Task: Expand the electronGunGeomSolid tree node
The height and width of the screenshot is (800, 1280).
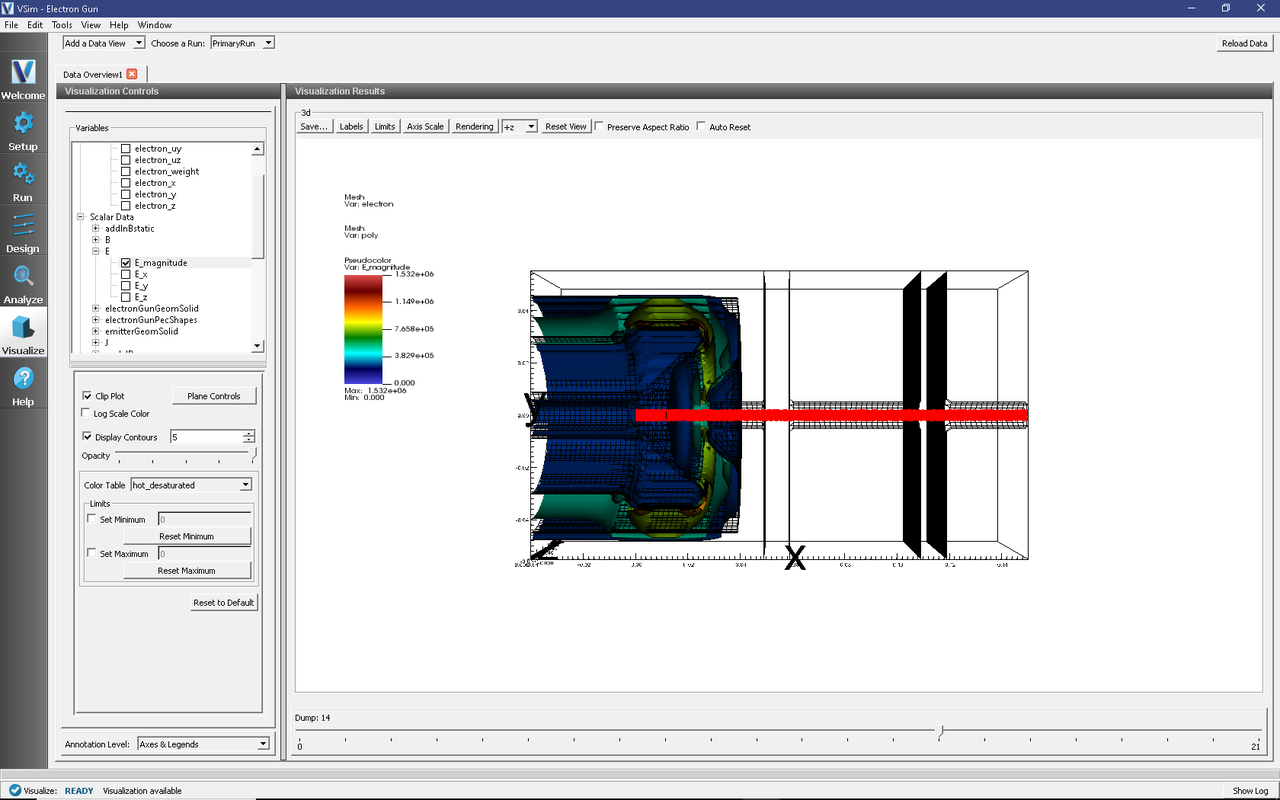Action: point(95,309)
